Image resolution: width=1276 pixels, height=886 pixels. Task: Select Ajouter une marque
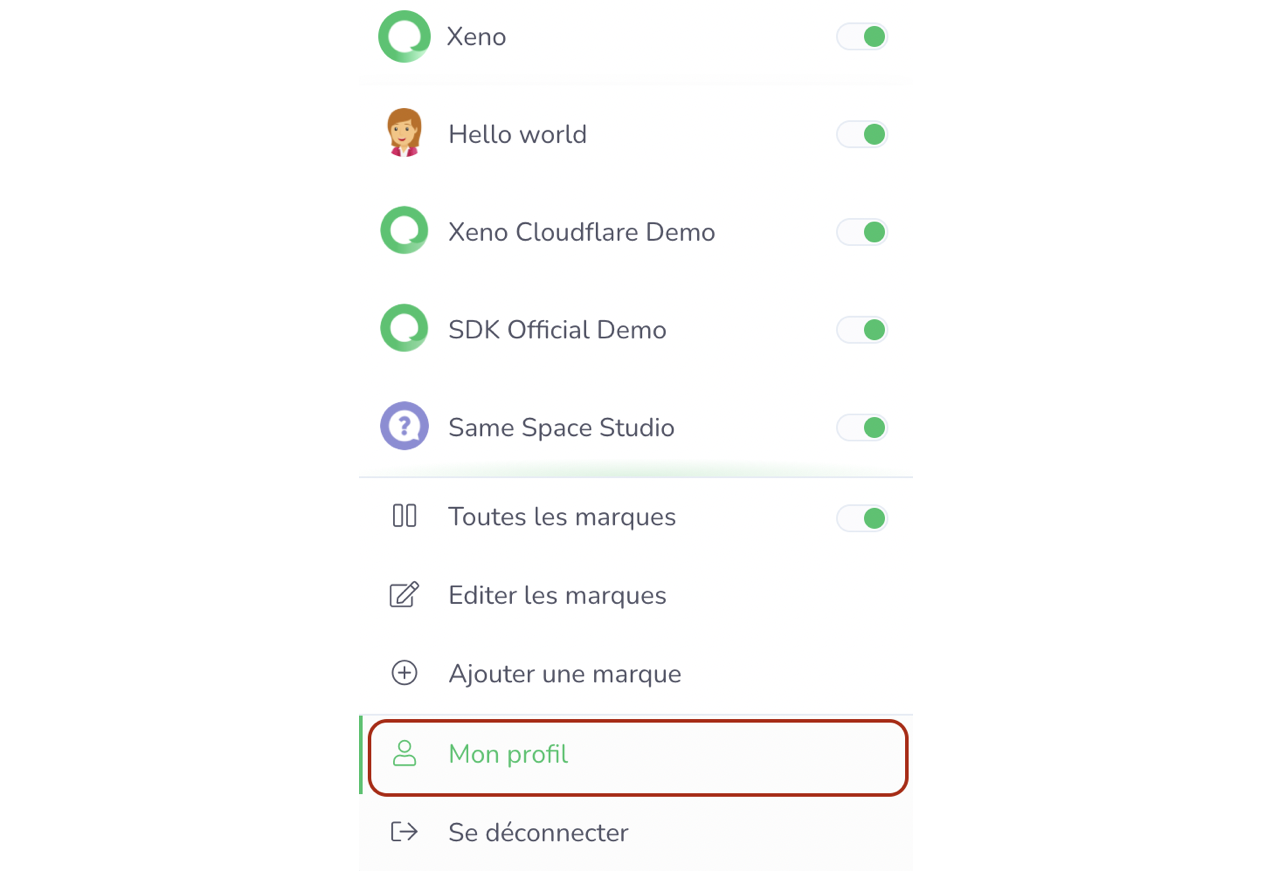564,674
